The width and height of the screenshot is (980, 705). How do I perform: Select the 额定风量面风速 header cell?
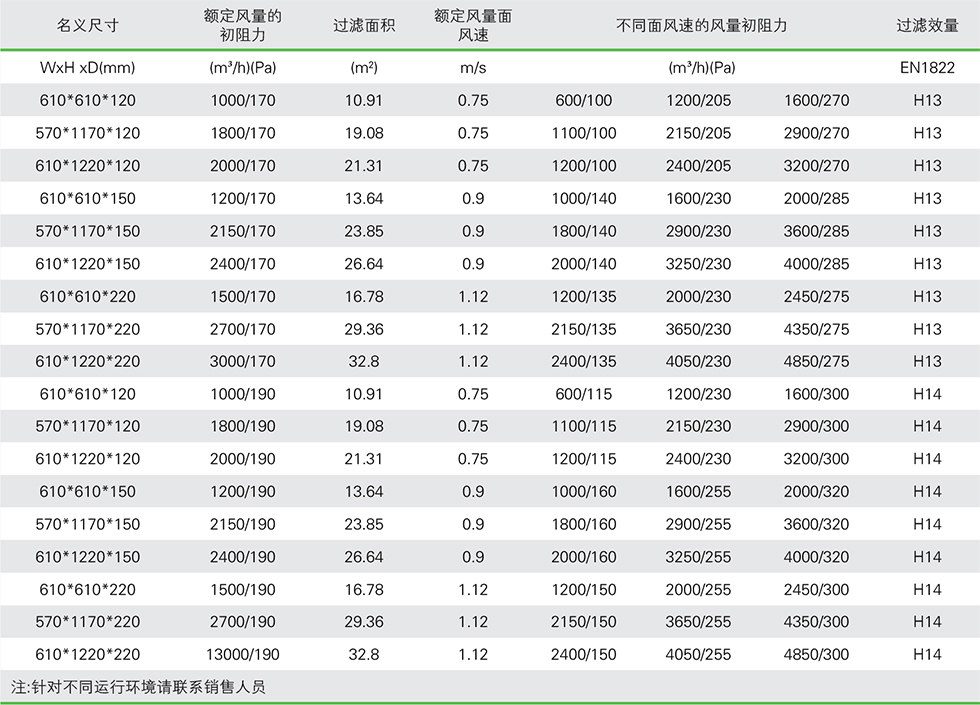[473, 25]
